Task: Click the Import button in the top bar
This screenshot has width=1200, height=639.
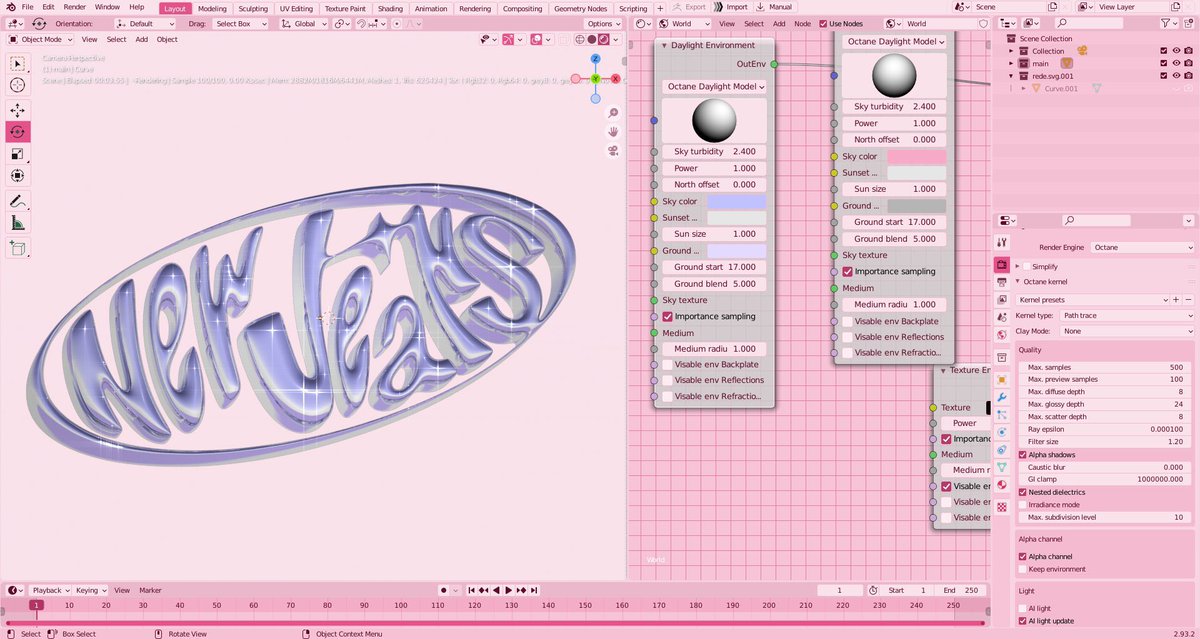Action: click(731, 7)
